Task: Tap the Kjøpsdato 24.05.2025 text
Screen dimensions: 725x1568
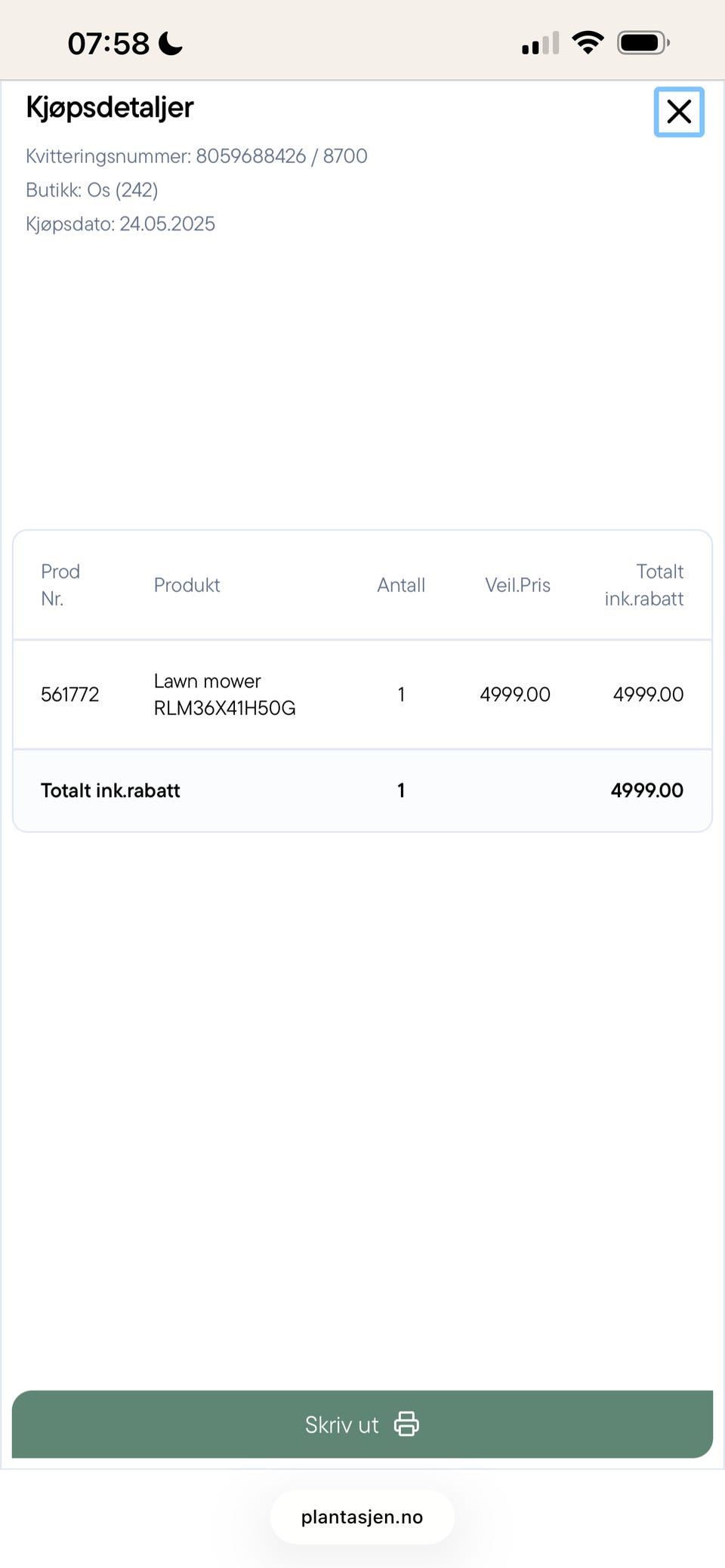Action: (121, 224)
